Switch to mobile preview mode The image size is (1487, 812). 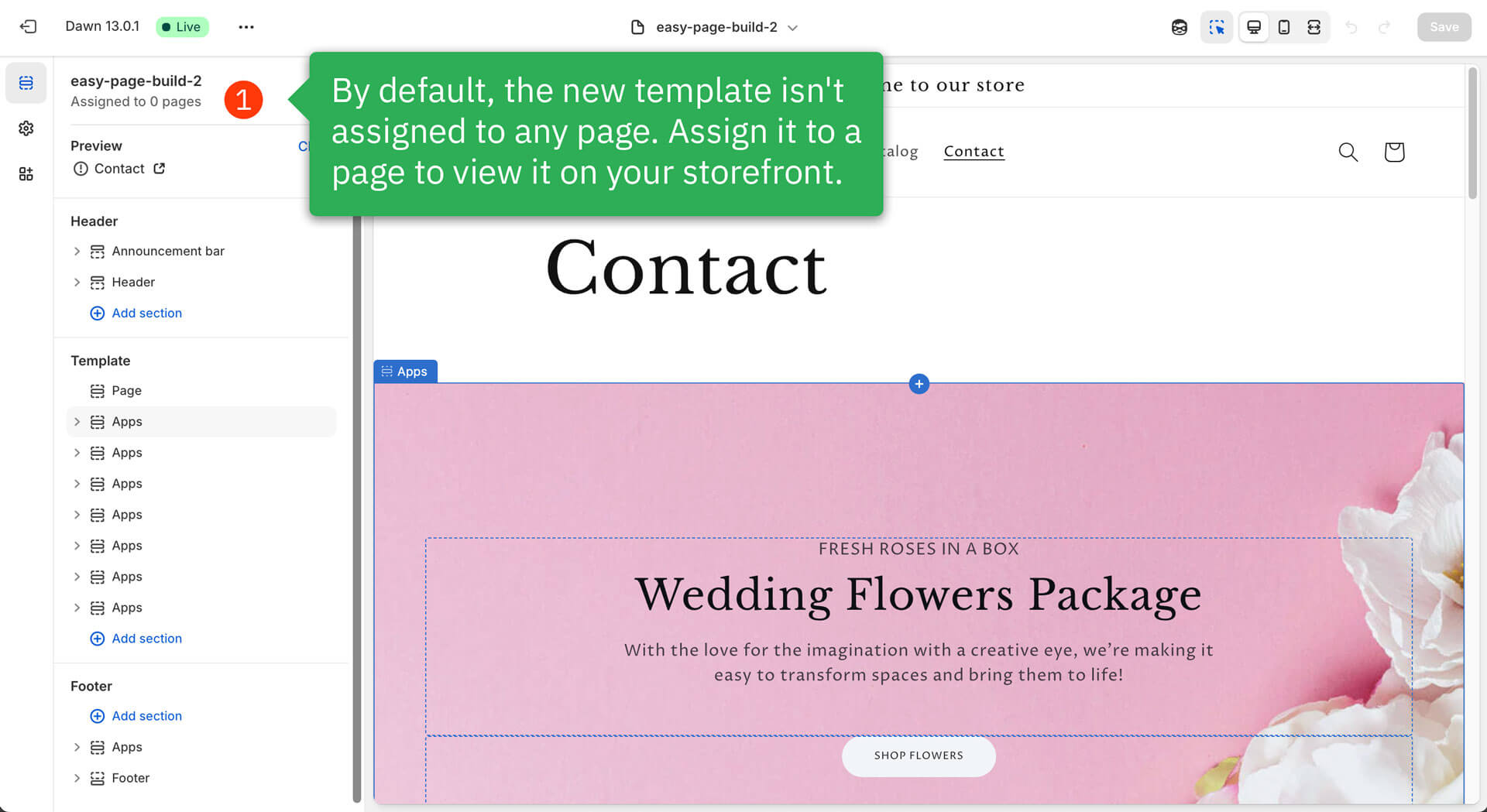click(x=1283, y=27)
